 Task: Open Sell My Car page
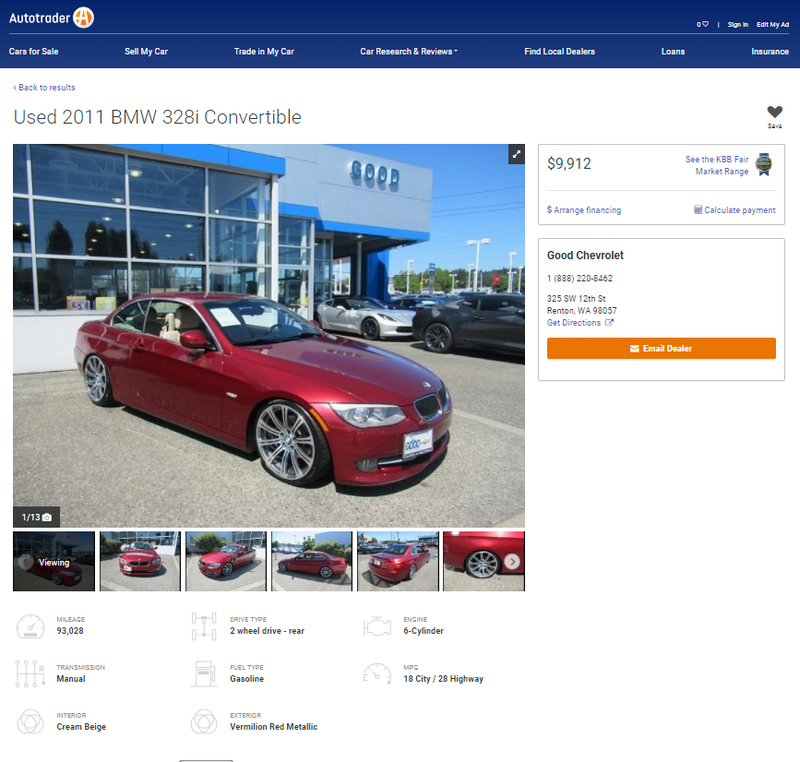[x=146, y=52]
